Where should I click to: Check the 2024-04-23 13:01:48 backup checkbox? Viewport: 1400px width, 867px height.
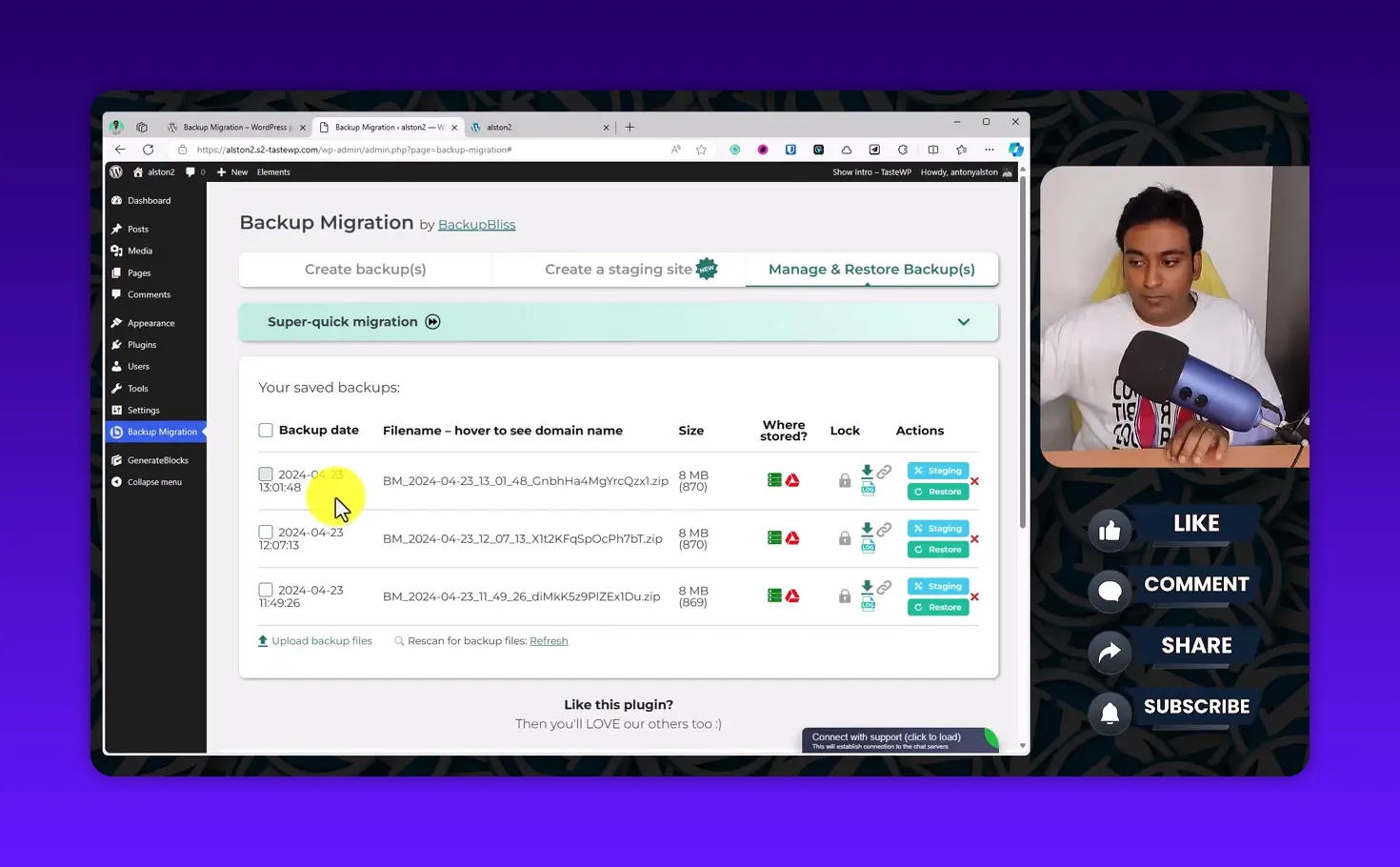click(266, 474)
